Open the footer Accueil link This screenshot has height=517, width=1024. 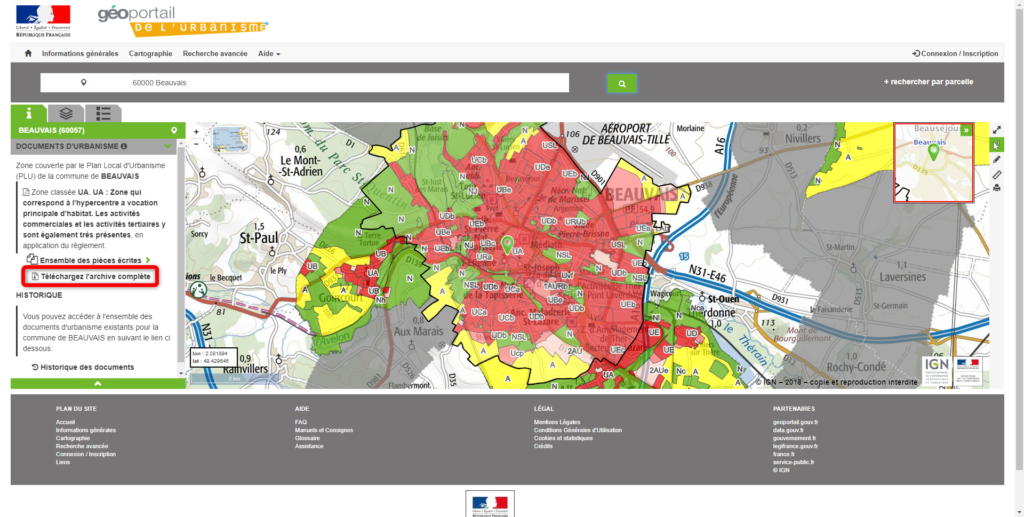pos(65,422)
